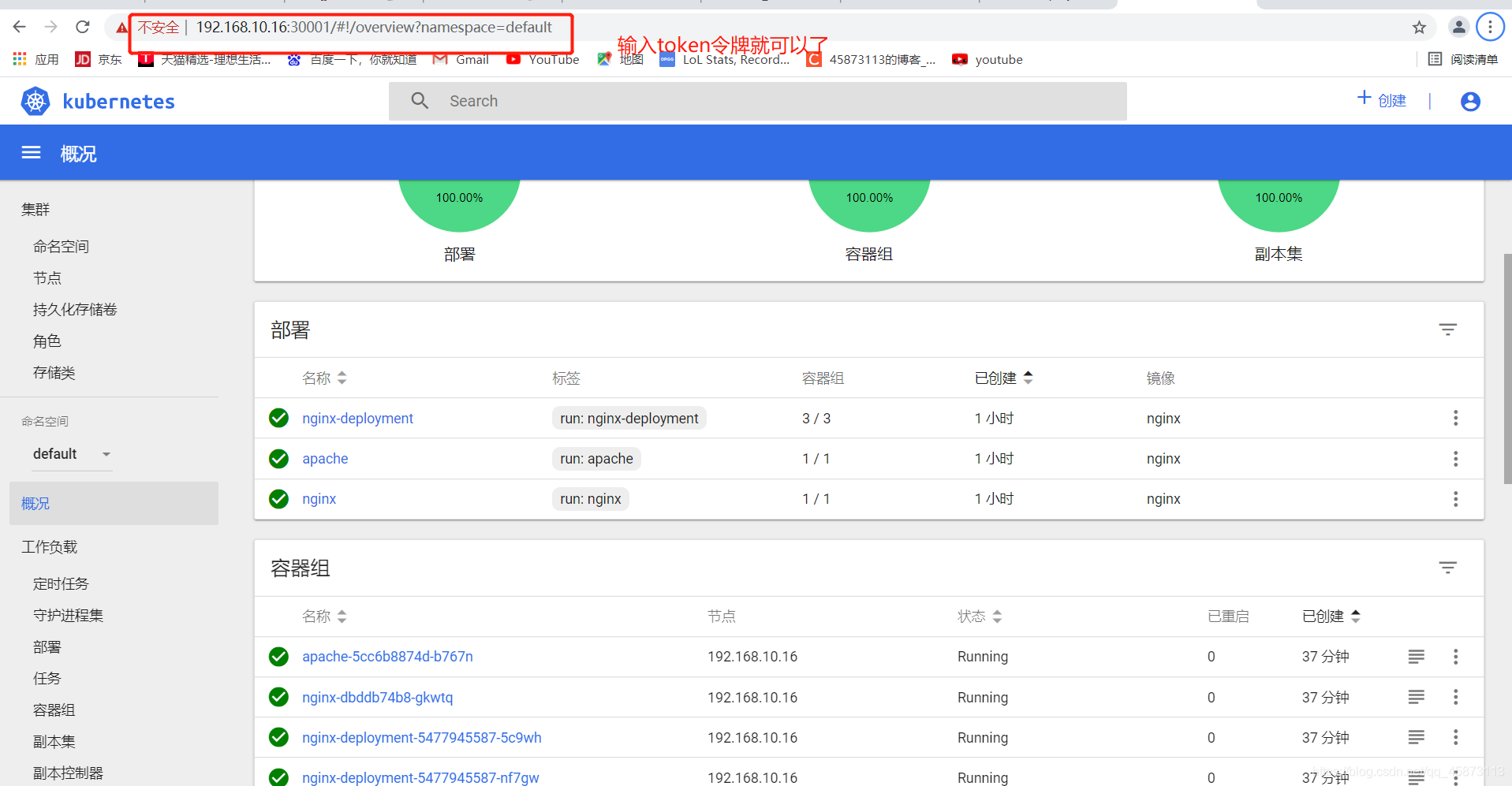Reload the page with refresh icon

click(83, 27)
